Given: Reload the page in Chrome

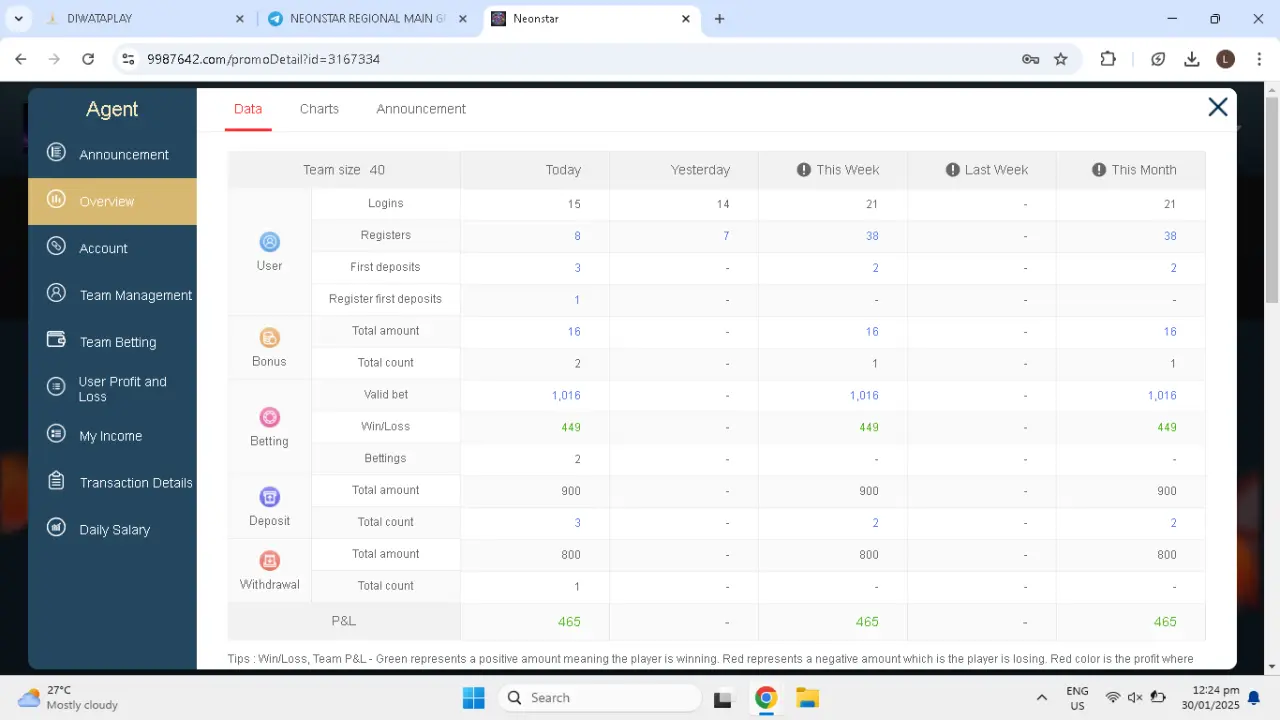Looking at the screenshot, I should (88, 59).
